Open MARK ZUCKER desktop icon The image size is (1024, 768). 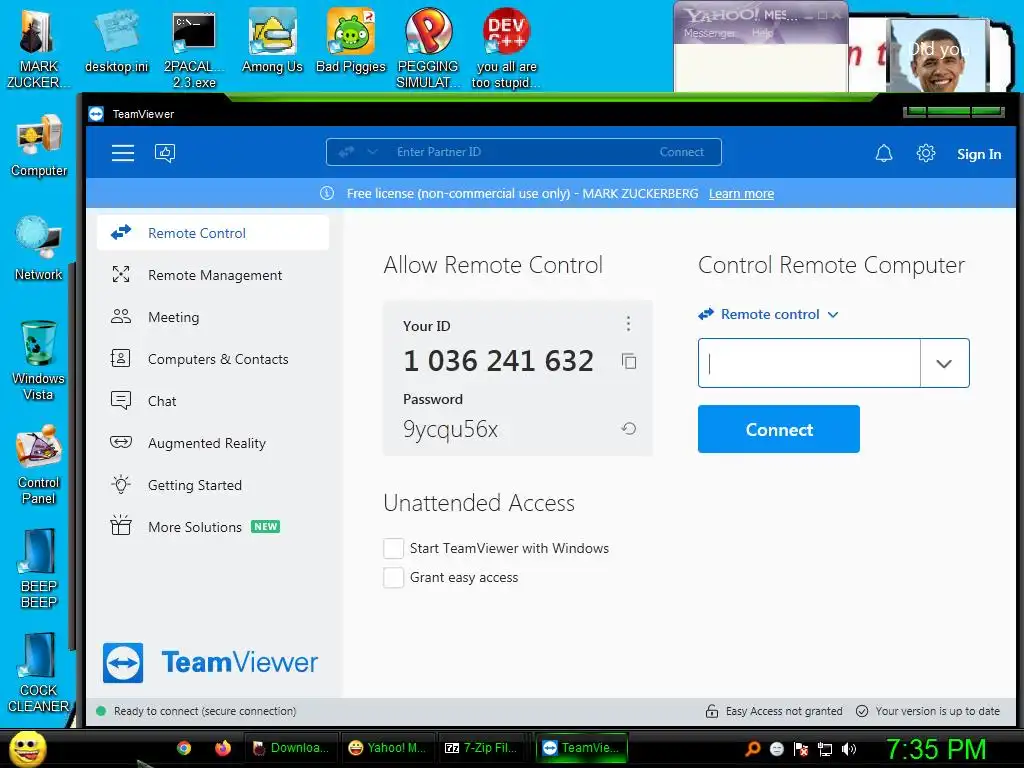pyautogui.click(x=38, y=49)
